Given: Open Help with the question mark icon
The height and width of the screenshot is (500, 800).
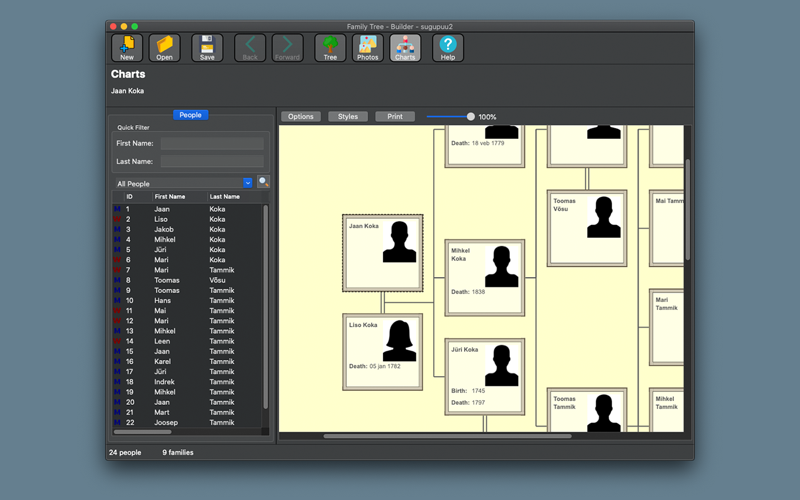Looking at the screenshot, I should tap(448, 48).
